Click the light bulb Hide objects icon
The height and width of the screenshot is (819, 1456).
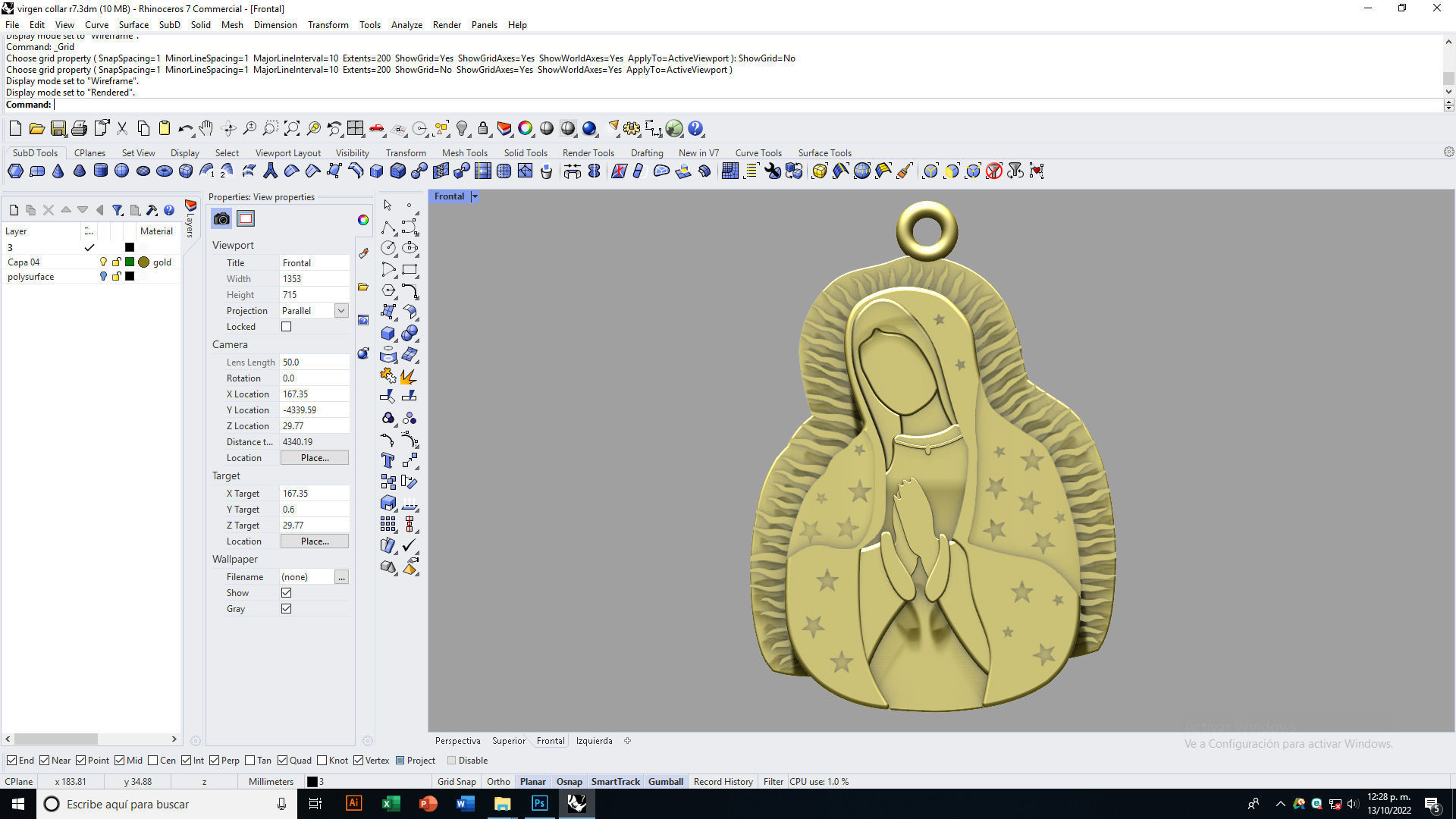(462, 128)
